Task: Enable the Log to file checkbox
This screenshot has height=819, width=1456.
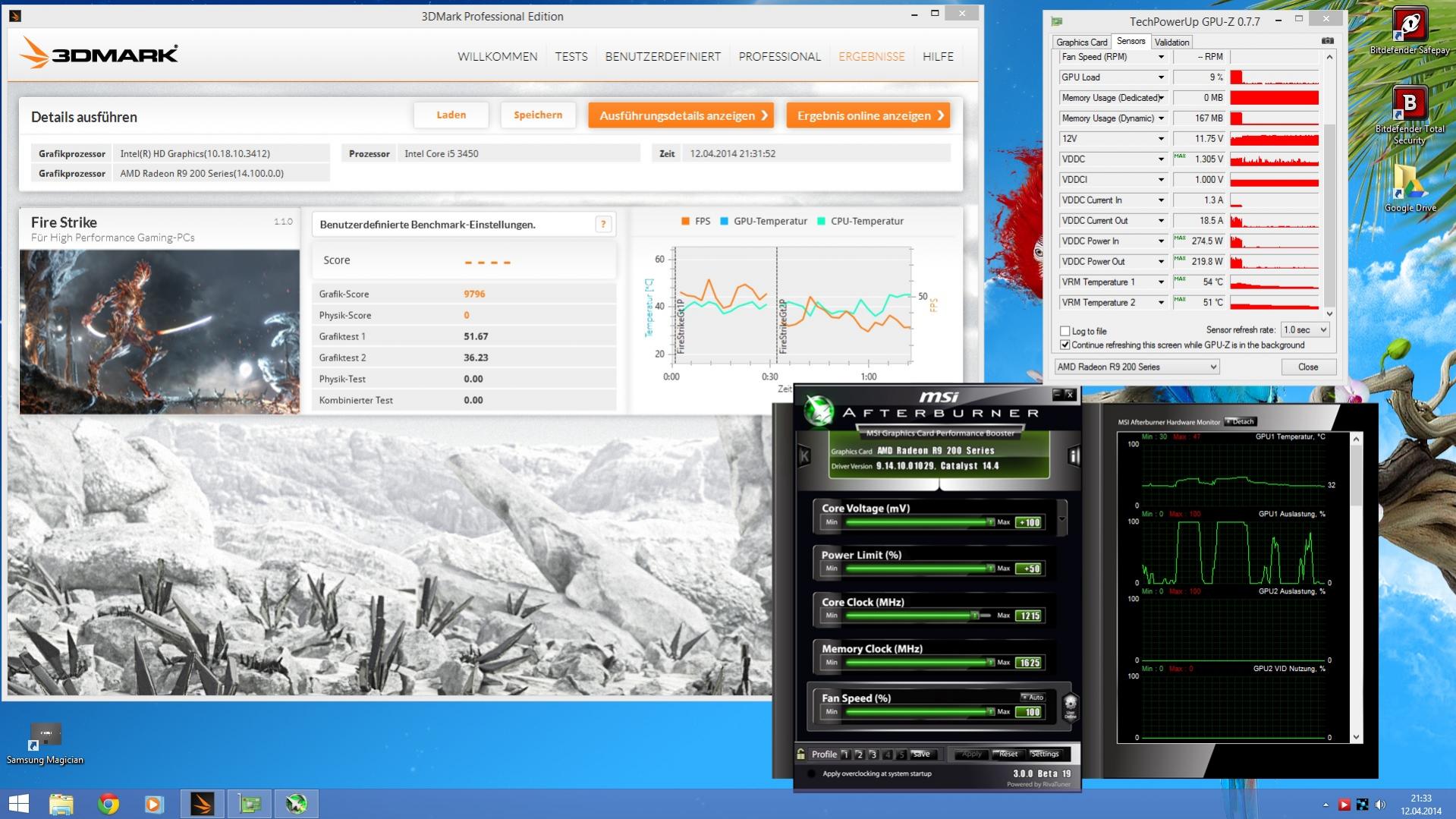Action: (1064, 331)
